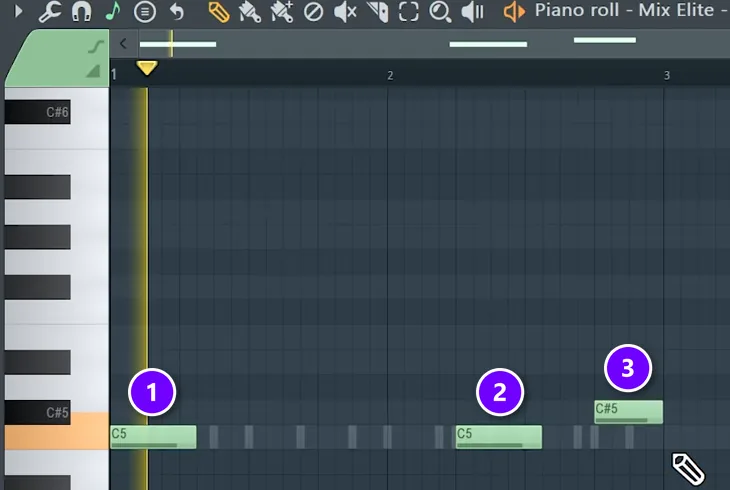Click the Piano roll - Mix Elite title
730x490 pixels.
click(631, 10)
